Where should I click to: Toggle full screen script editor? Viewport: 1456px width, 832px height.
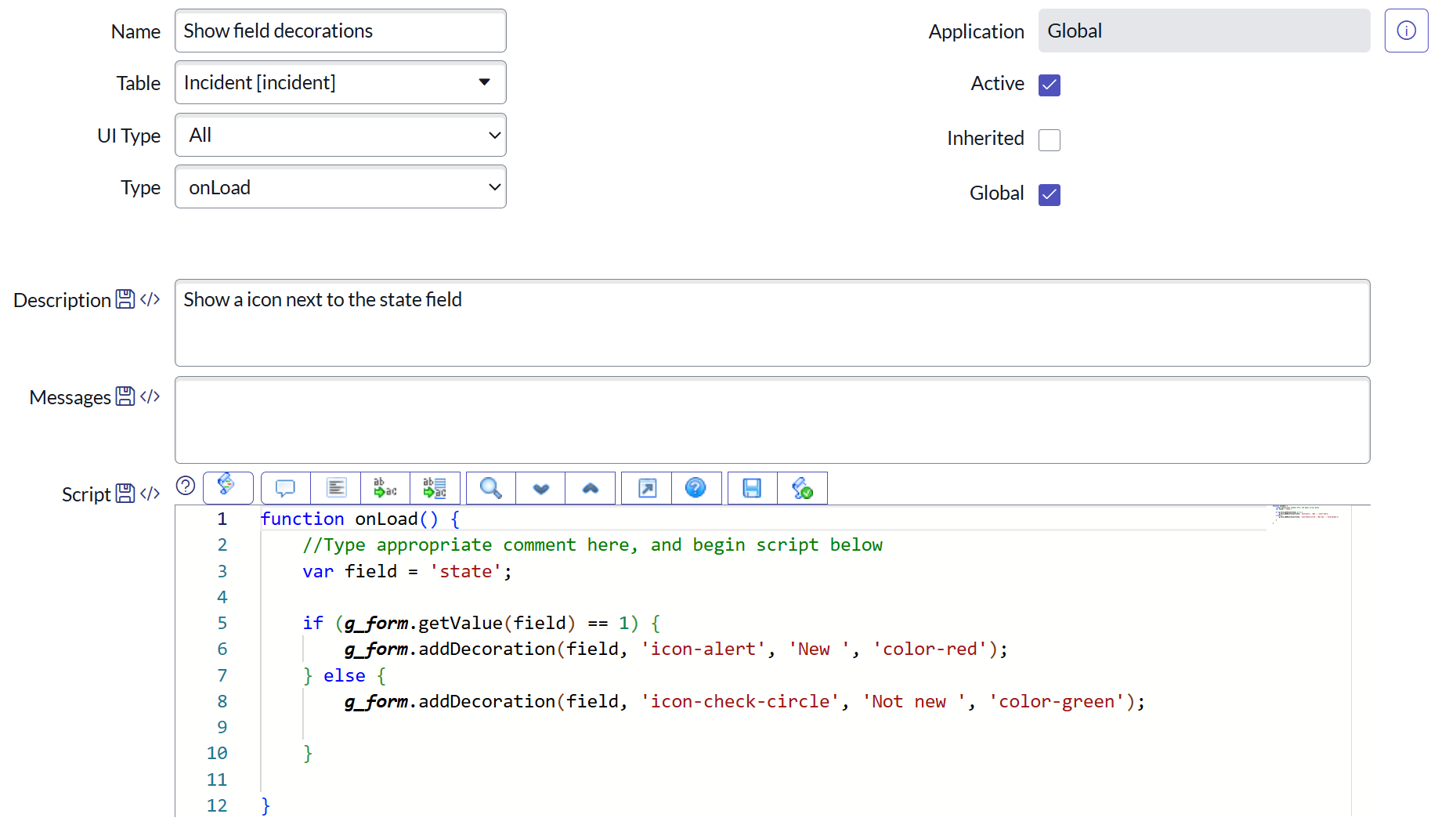[x=647, y=488]
